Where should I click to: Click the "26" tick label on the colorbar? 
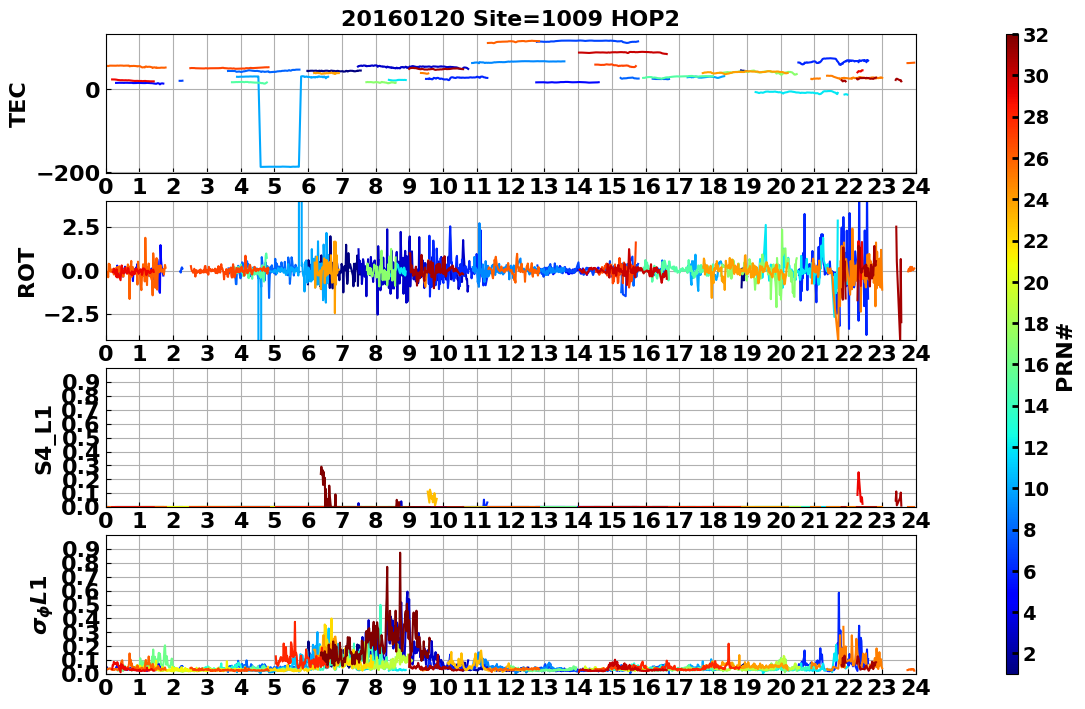click(x=1036, y=159)
